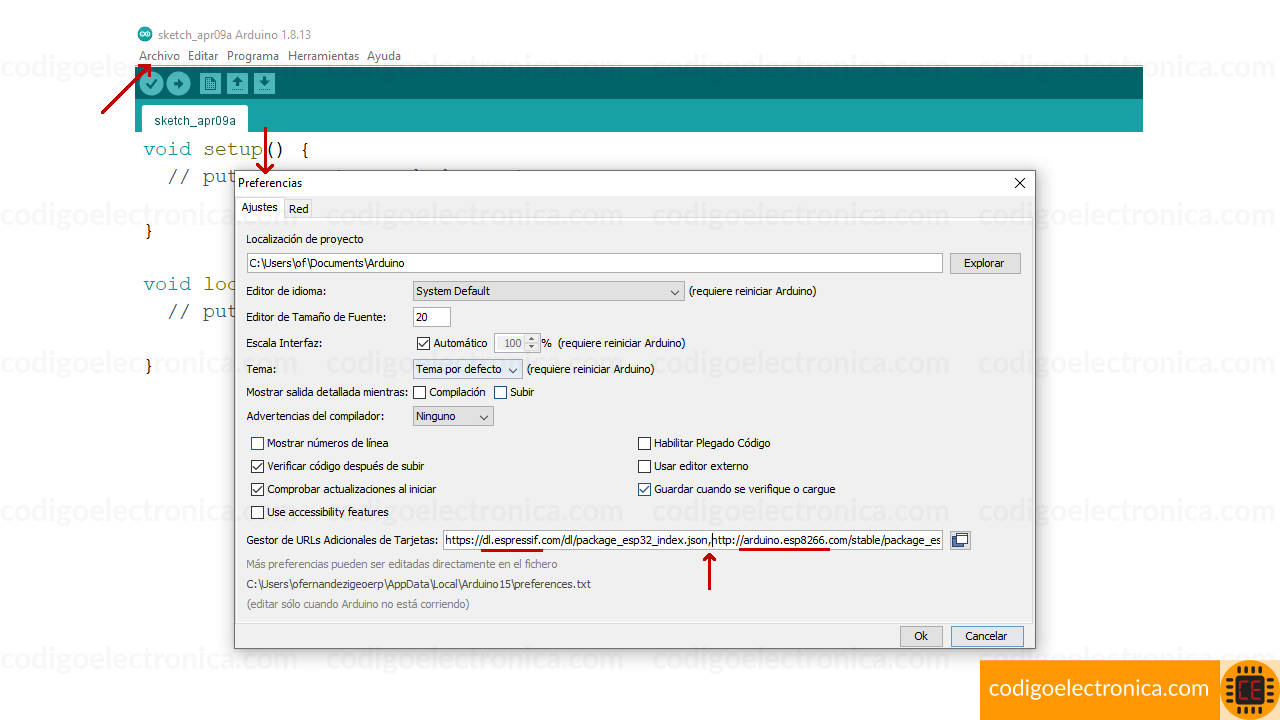Close the Preferencias dialog
This screenshot has height=720, width=1280.
(1020, 183)
